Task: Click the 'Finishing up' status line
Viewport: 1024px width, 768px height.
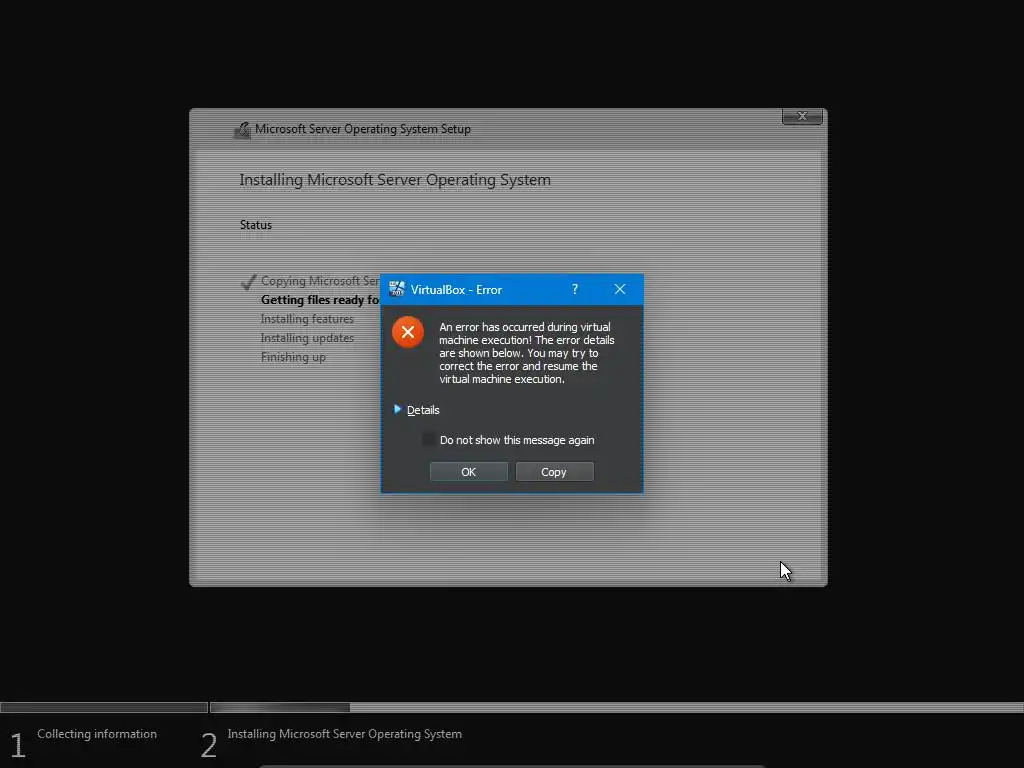Action: pos(293,357)
